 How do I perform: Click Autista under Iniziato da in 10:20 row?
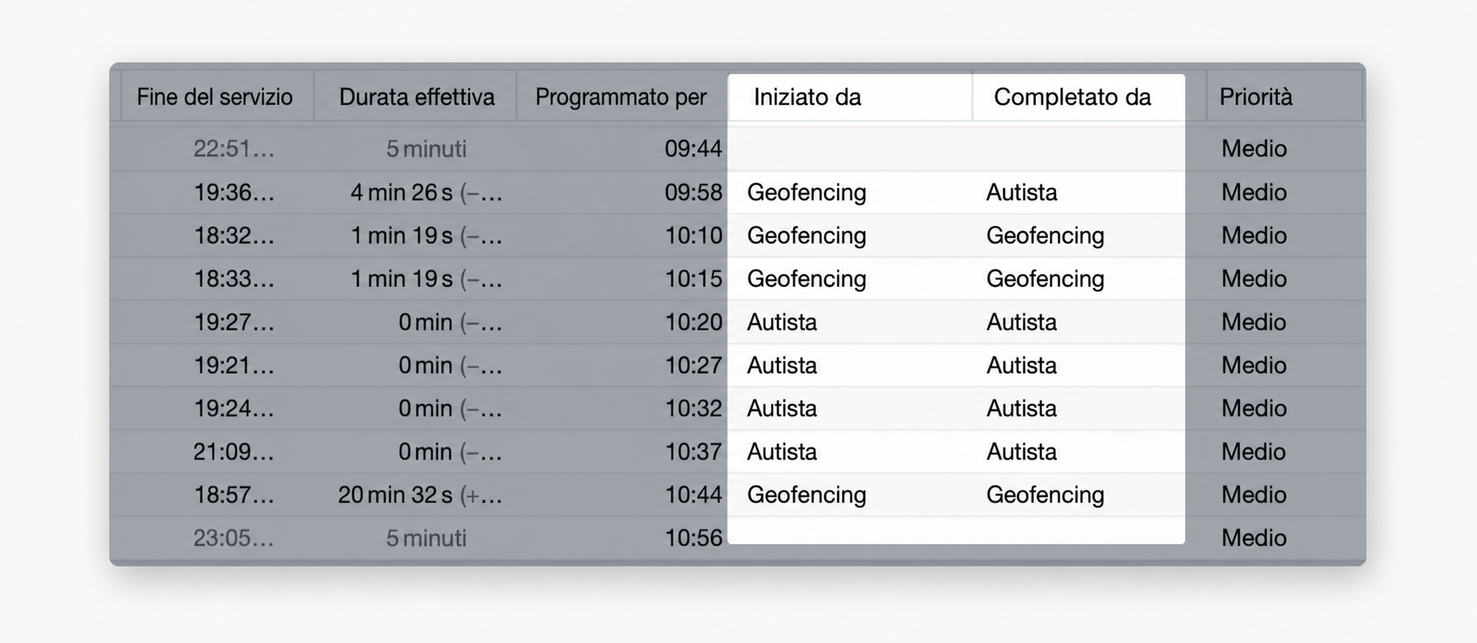tap(782, 322)
